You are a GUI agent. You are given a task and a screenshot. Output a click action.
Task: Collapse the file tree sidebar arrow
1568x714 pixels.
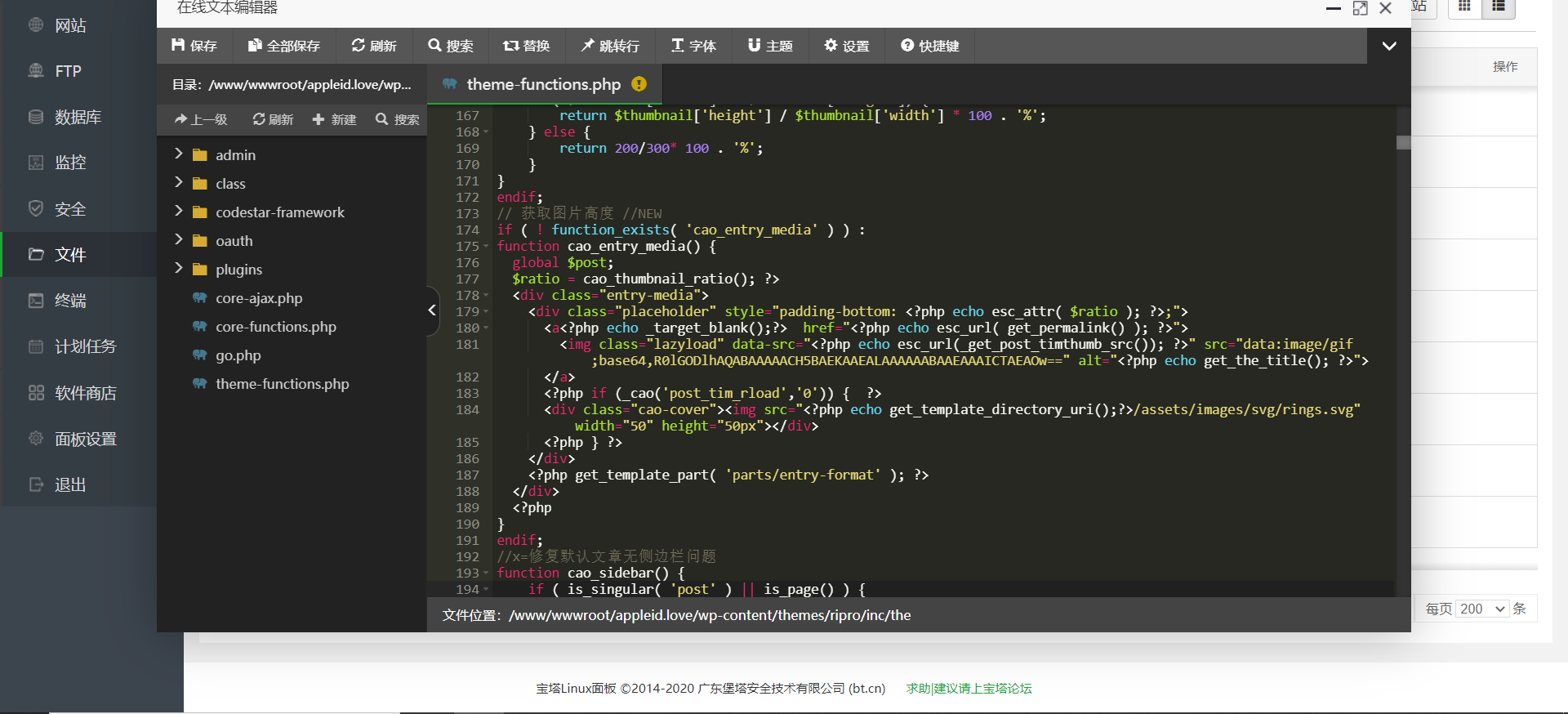coord(432,310)
